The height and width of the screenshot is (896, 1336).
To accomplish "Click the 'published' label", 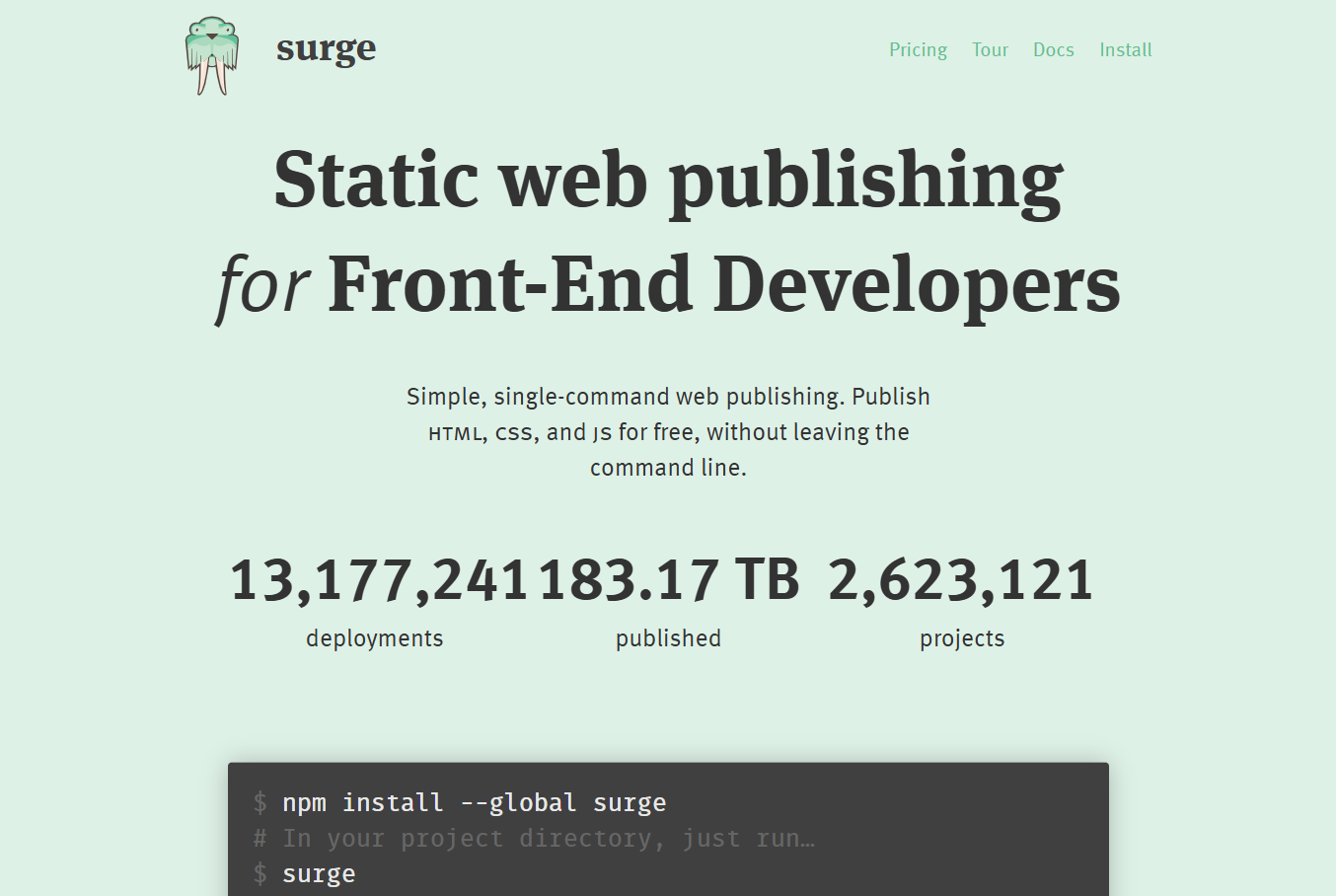I will click(x=668, y=638).
